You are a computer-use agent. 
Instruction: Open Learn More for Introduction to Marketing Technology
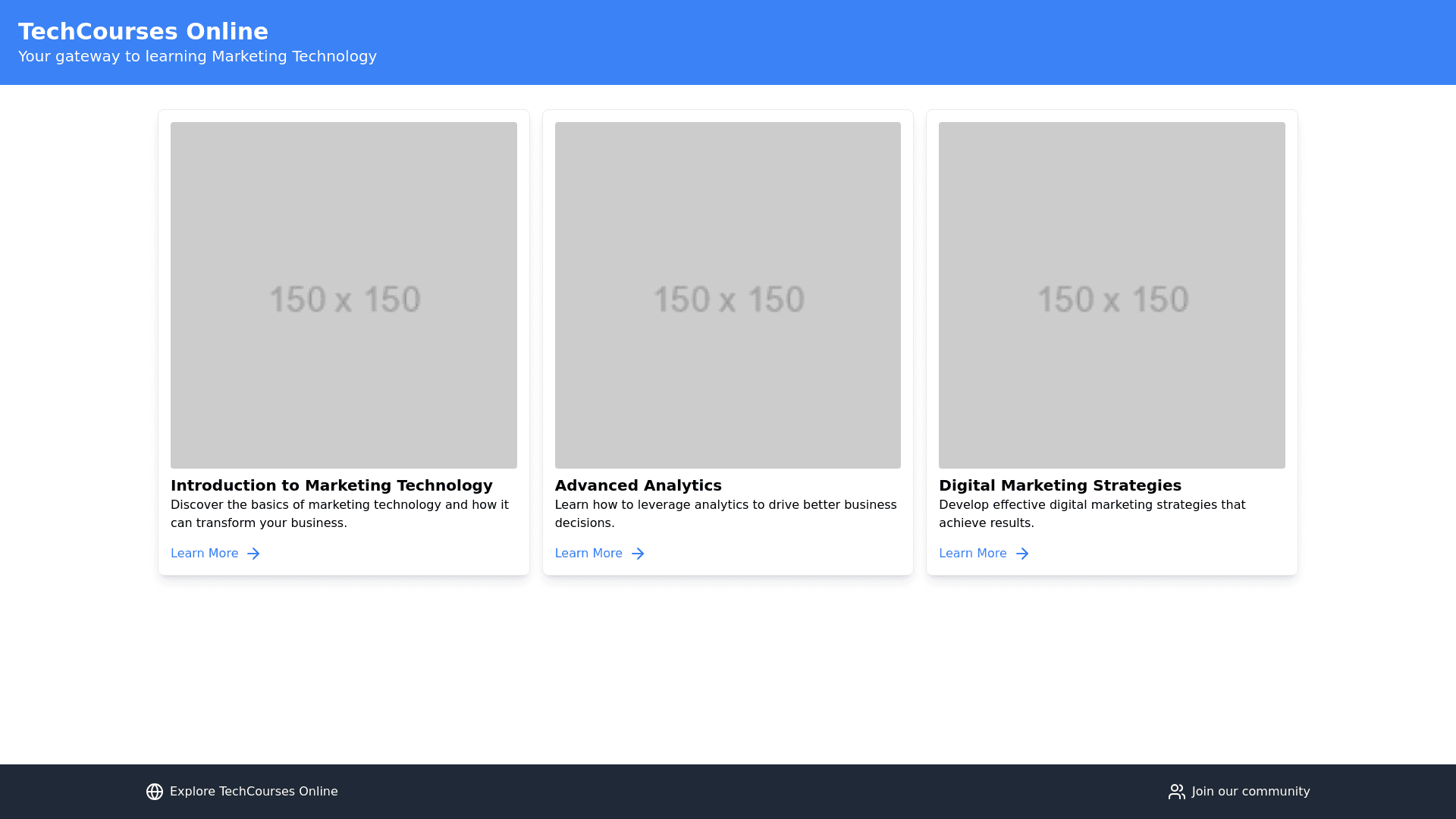[205, 554]
